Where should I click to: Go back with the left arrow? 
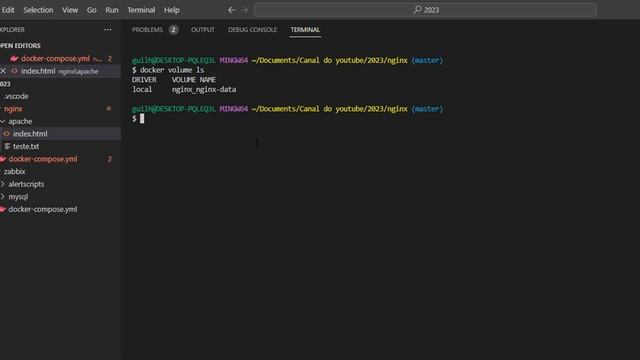(231, 10)
